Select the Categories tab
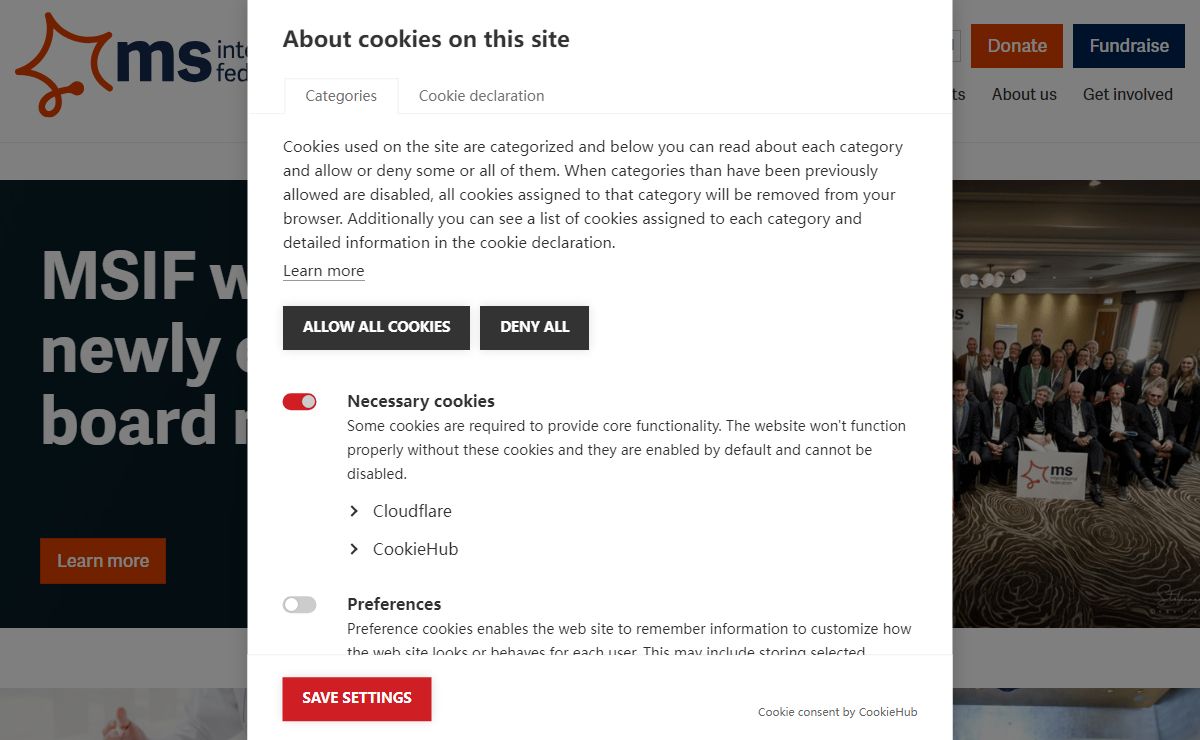1200x740 pixels. [341, 96]
